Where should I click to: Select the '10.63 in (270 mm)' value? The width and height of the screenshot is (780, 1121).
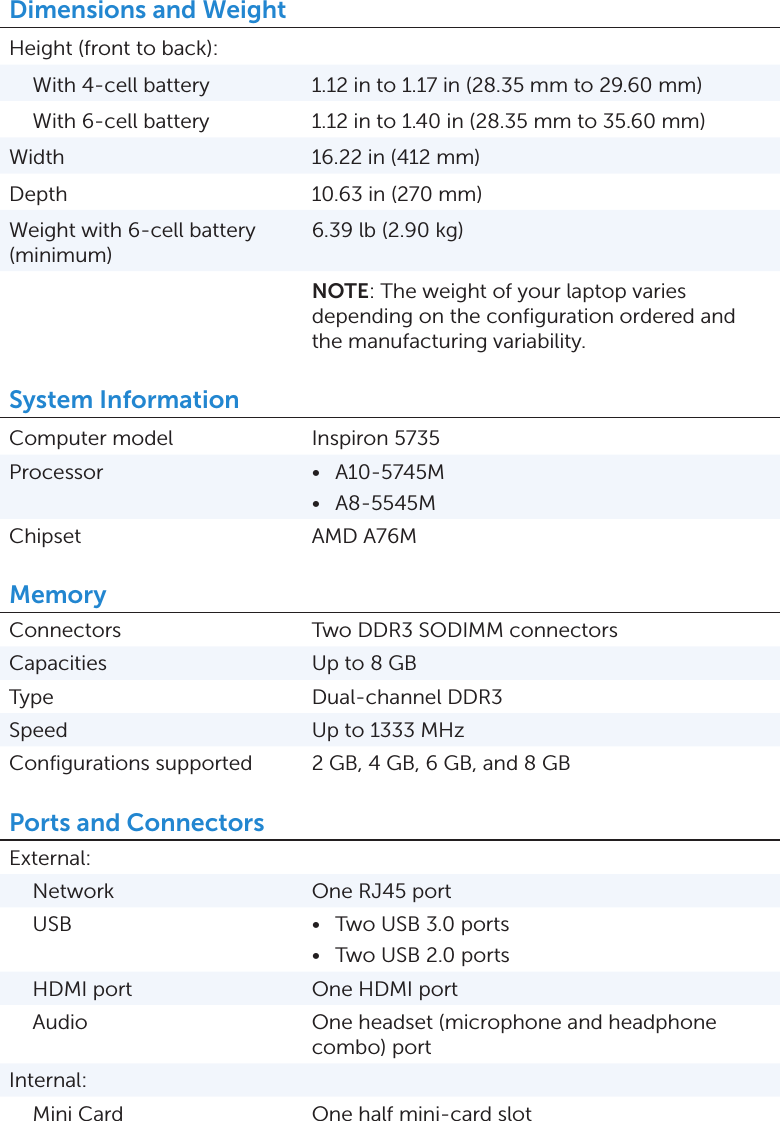coord(397,194)
